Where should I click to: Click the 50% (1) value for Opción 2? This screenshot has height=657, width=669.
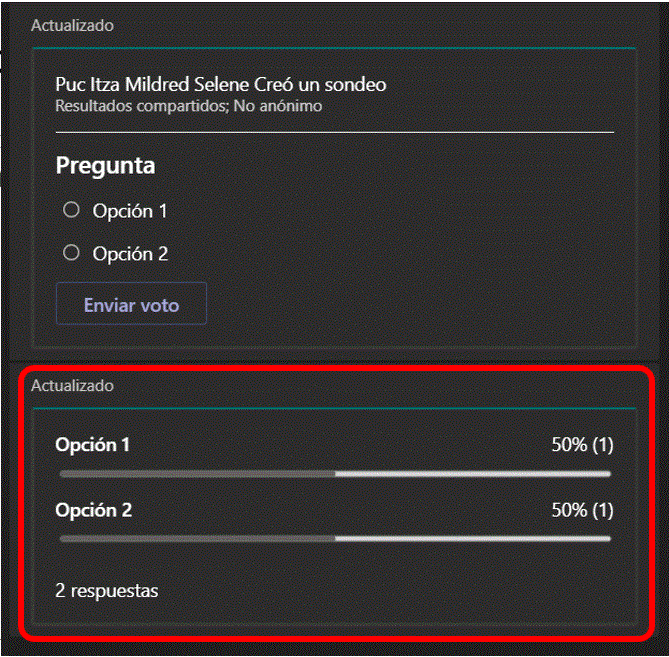point(582,510)
